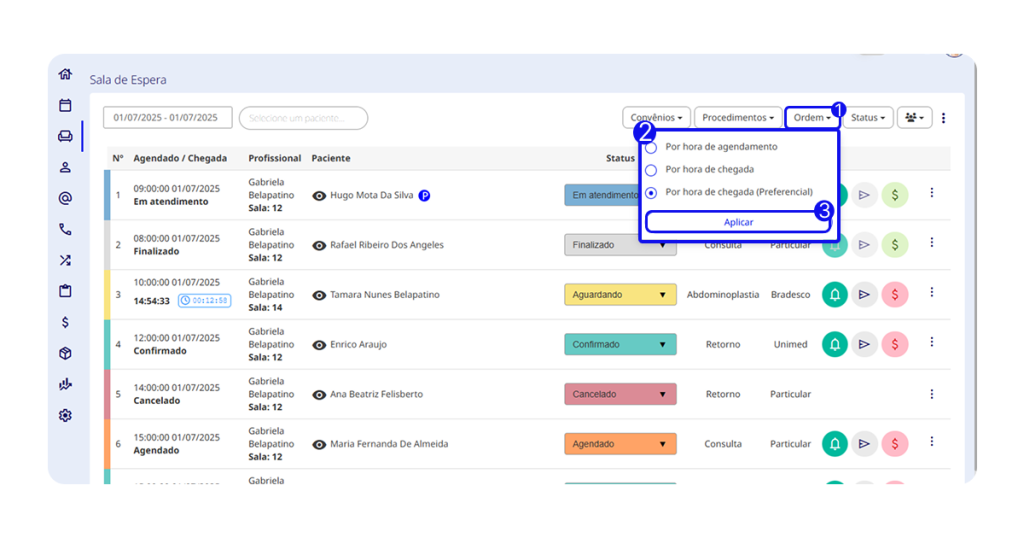1024x538 pixels.
Task: Click eye icon for Ana Beatriz Felisberto
Action: click(319, 395)
